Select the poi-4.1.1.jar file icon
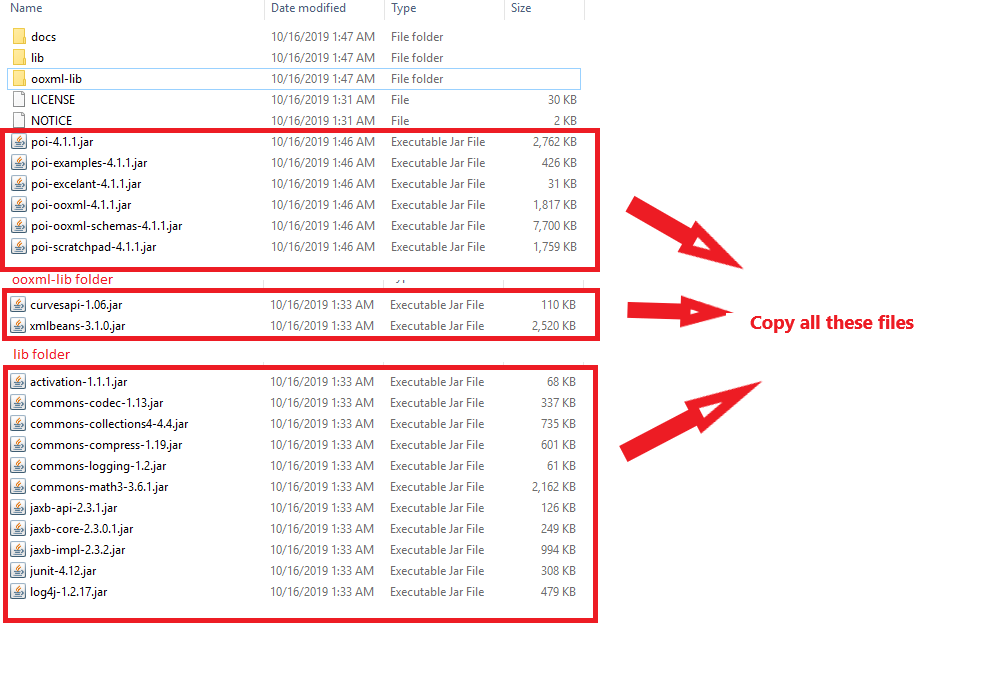 [x=19, y=142]
